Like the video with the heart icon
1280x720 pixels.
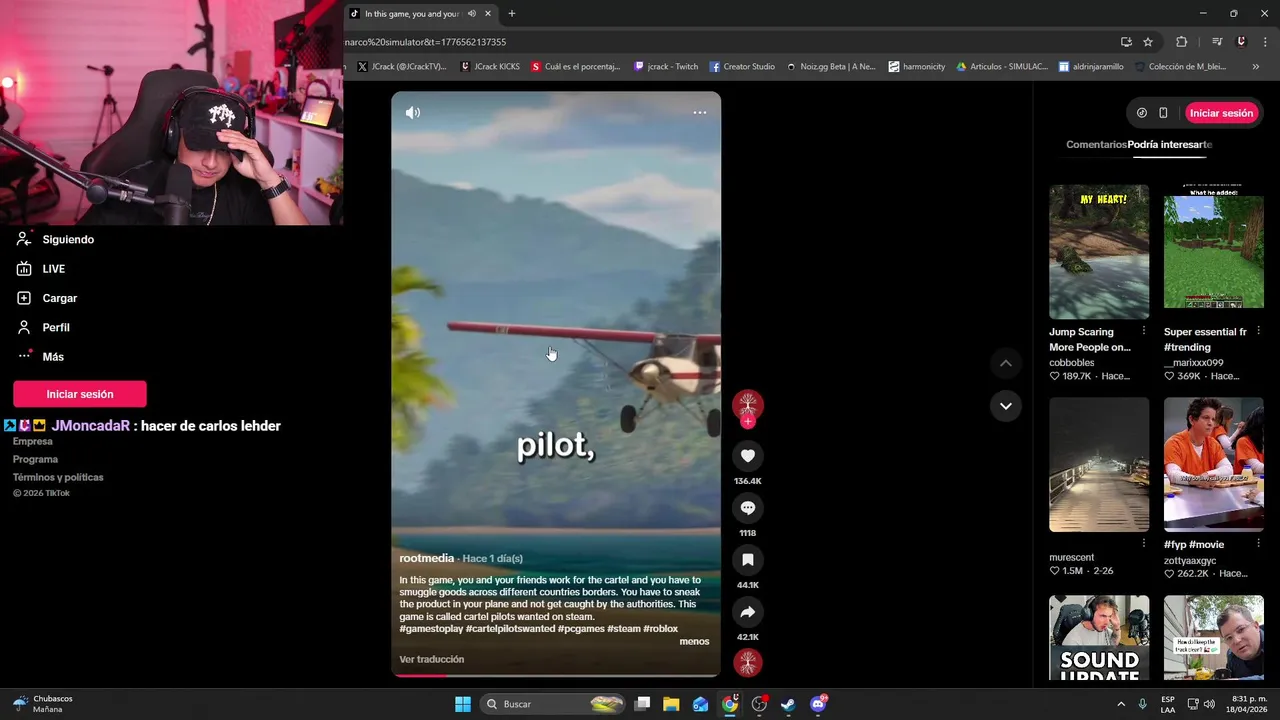pos(747,456)
